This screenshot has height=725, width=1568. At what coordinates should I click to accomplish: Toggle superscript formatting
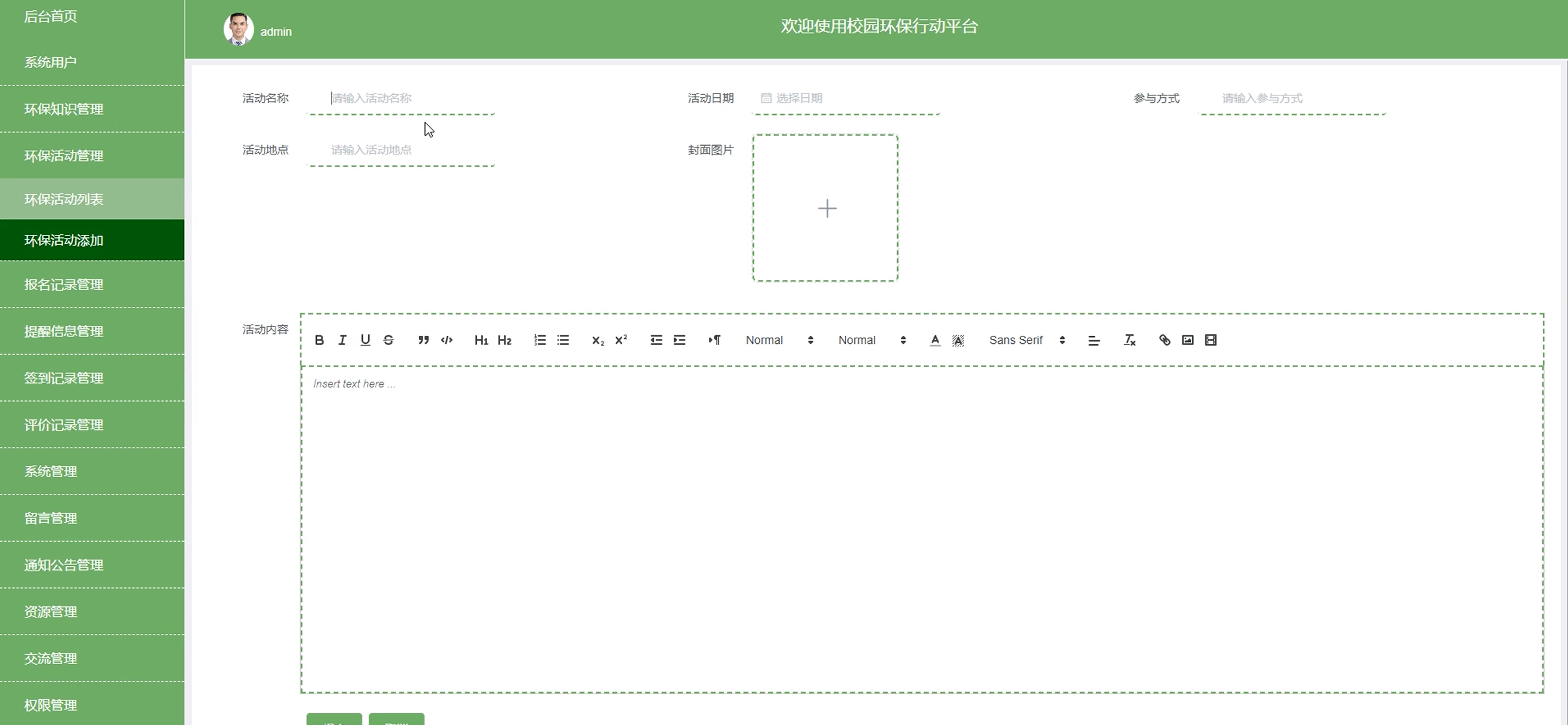pyautogui.click(x=621, y=340)
